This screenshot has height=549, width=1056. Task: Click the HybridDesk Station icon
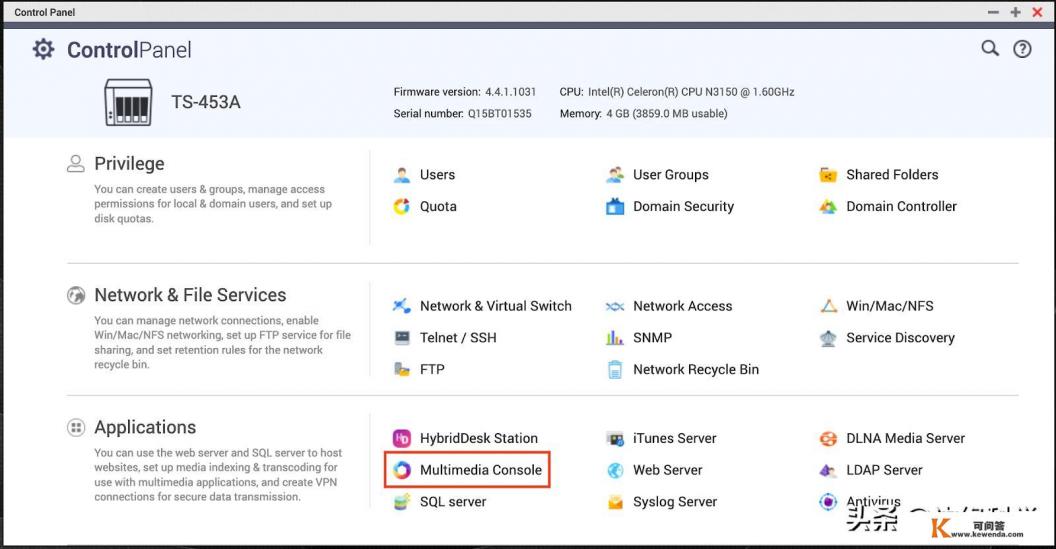point(402,439)
